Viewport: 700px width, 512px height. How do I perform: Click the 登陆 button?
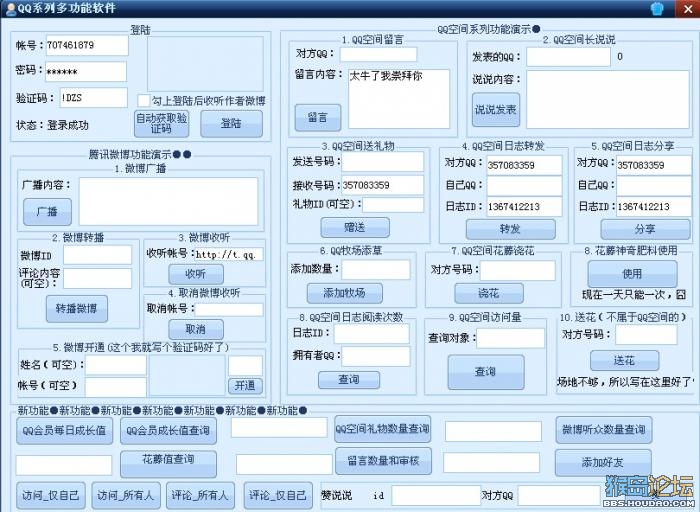(x=232, y=124)
